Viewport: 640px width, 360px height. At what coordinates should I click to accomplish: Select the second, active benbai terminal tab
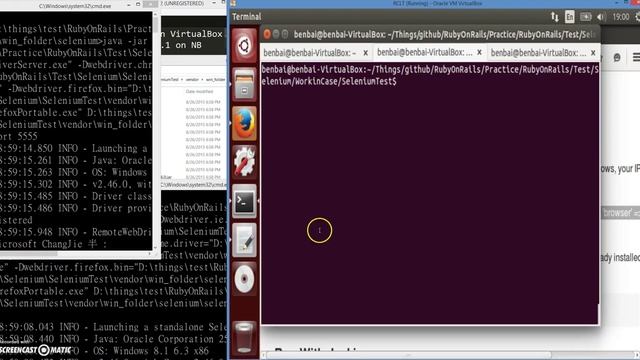pos(424,53)
